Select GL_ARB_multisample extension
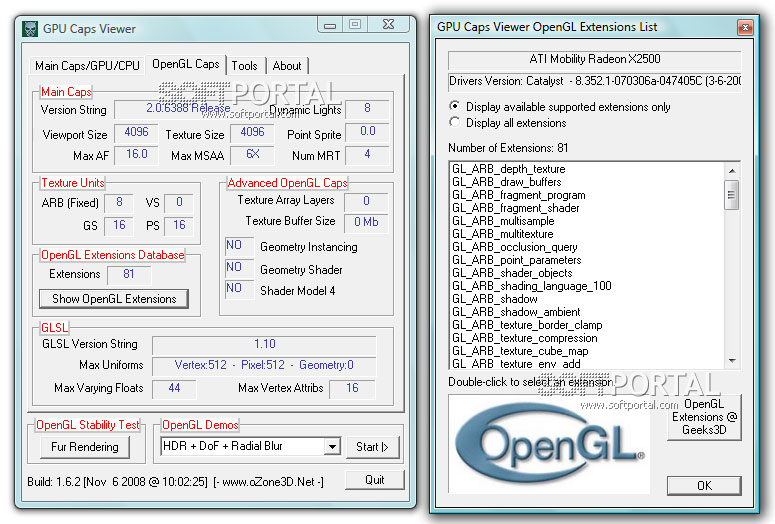Screen dimensions: 775x524 [x=503, y=221]
